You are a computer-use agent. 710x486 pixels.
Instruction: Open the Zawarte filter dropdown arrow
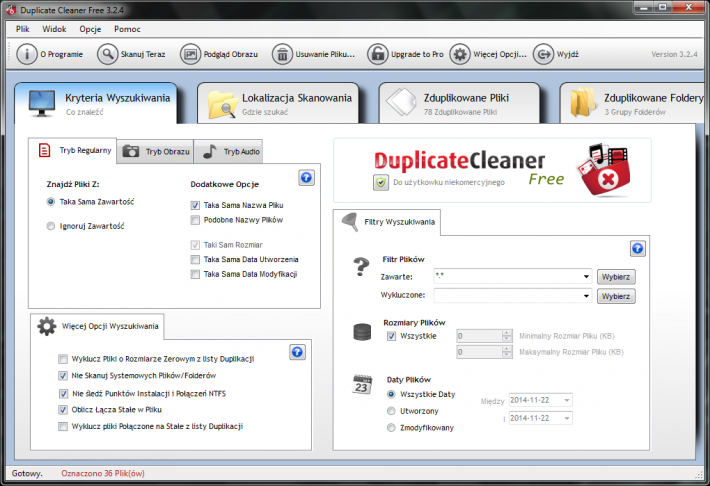coord(586,276)
